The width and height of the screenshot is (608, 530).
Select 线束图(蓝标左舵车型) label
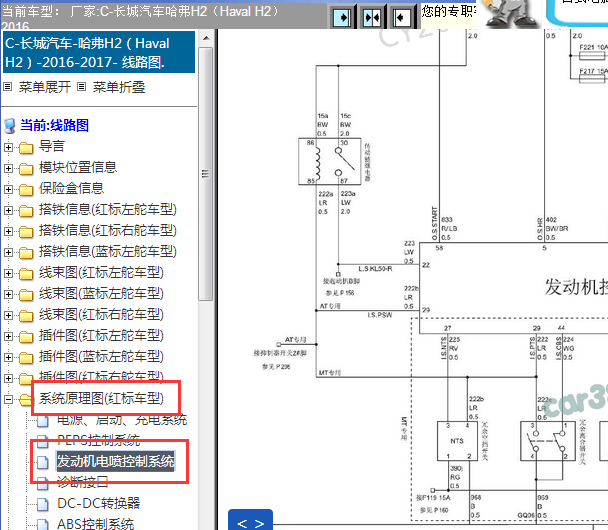(x=101, y=293)
